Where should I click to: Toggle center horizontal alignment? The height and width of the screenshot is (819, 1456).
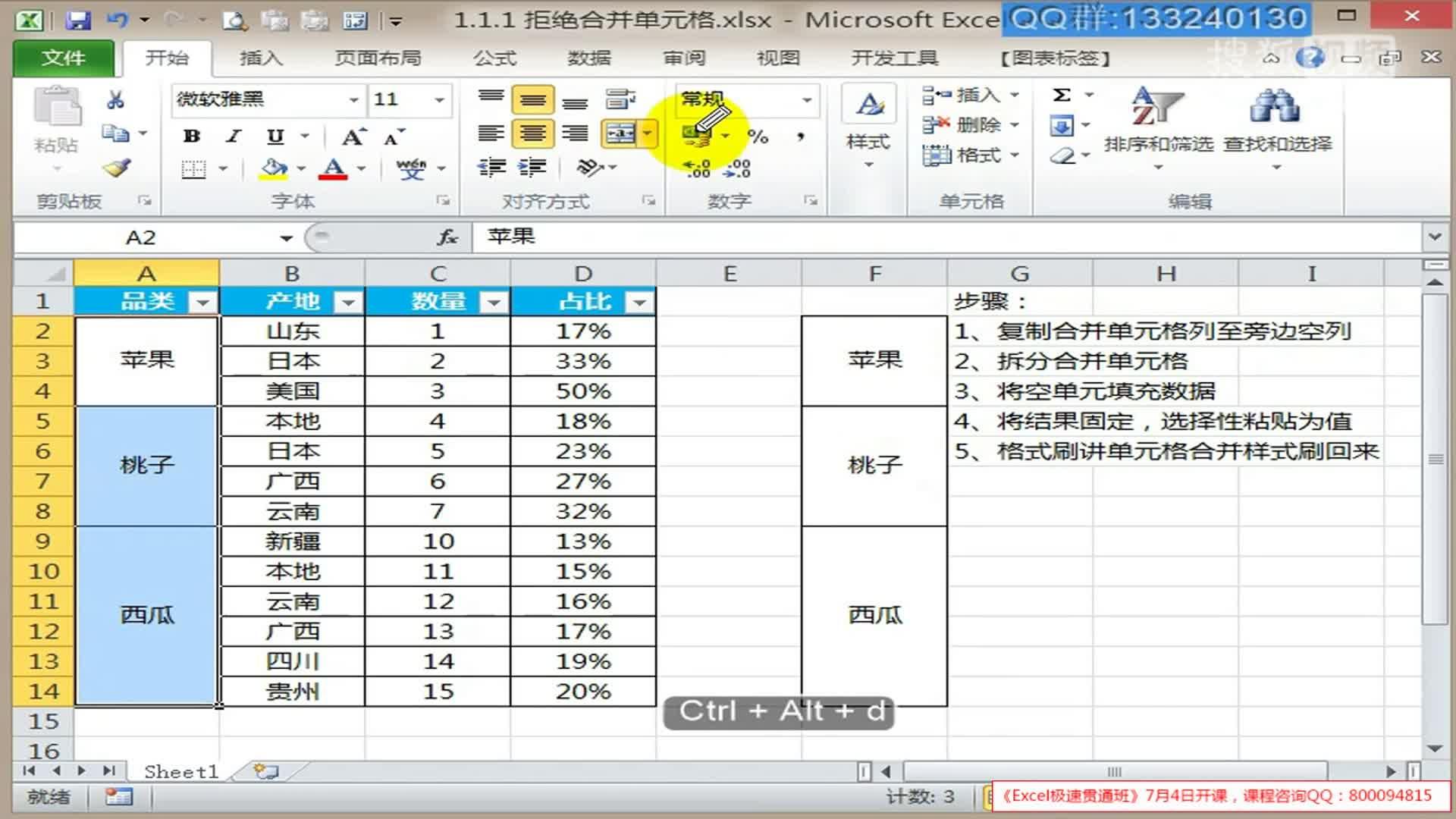point(532,133)
